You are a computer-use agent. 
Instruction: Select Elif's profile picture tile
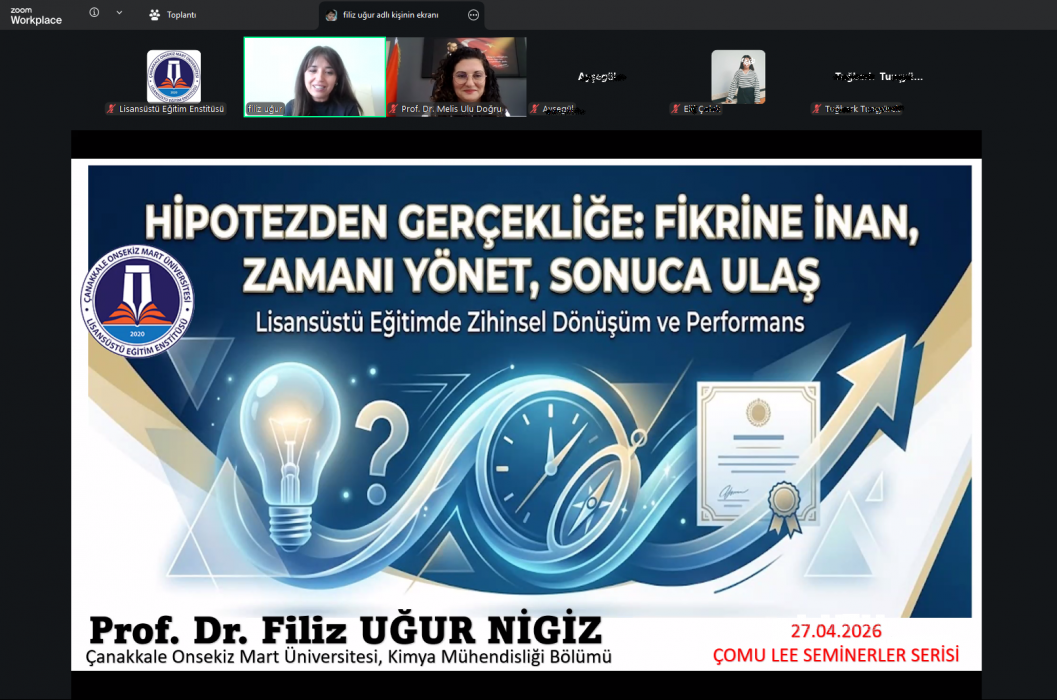click(x=738, y=76)
